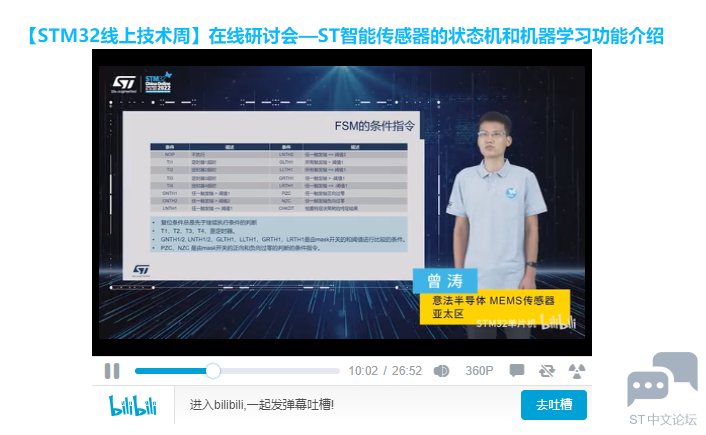Screen dimensions: 706x435
Task: Click the danmaku input text field
Action: pyautogui.click(x=347, y=405)
